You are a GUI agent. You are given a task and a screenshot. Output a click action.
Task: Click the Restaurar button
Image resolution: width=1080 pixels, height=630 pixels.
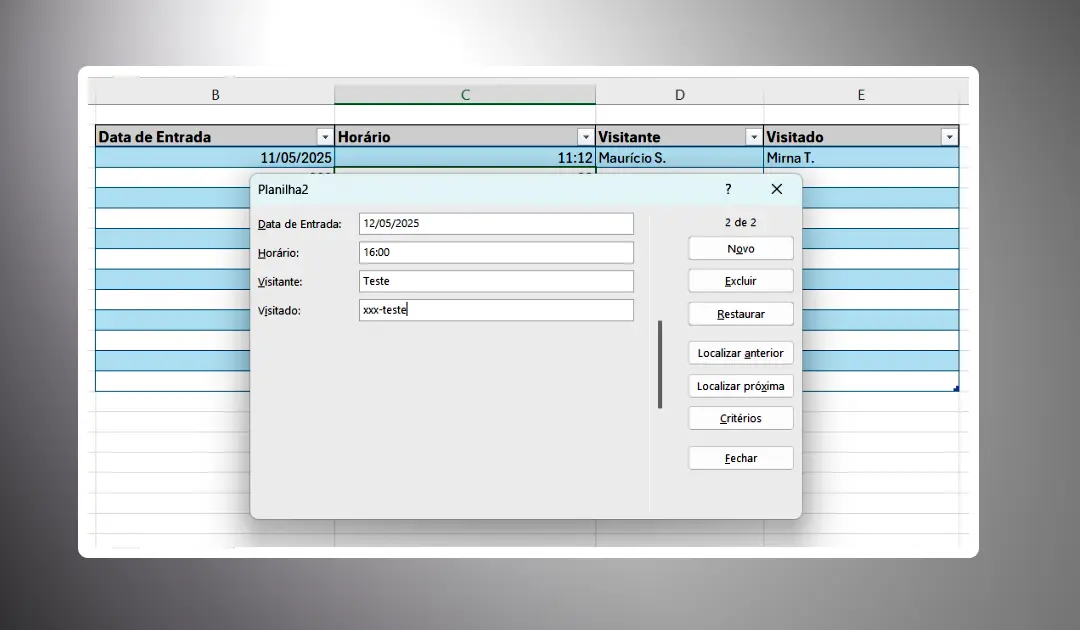[x=741, y=314]
